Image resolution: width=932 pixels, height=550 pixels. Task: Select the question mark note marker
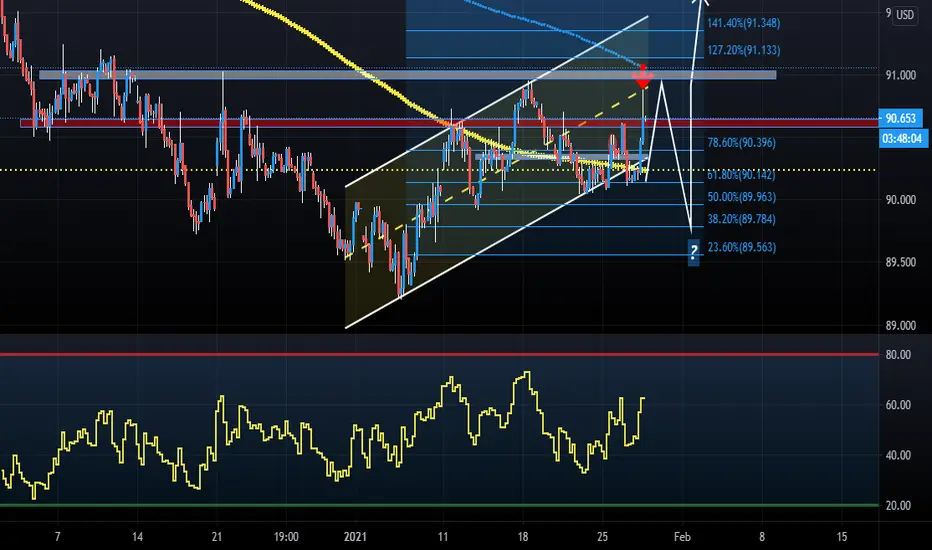coord(693,252)
